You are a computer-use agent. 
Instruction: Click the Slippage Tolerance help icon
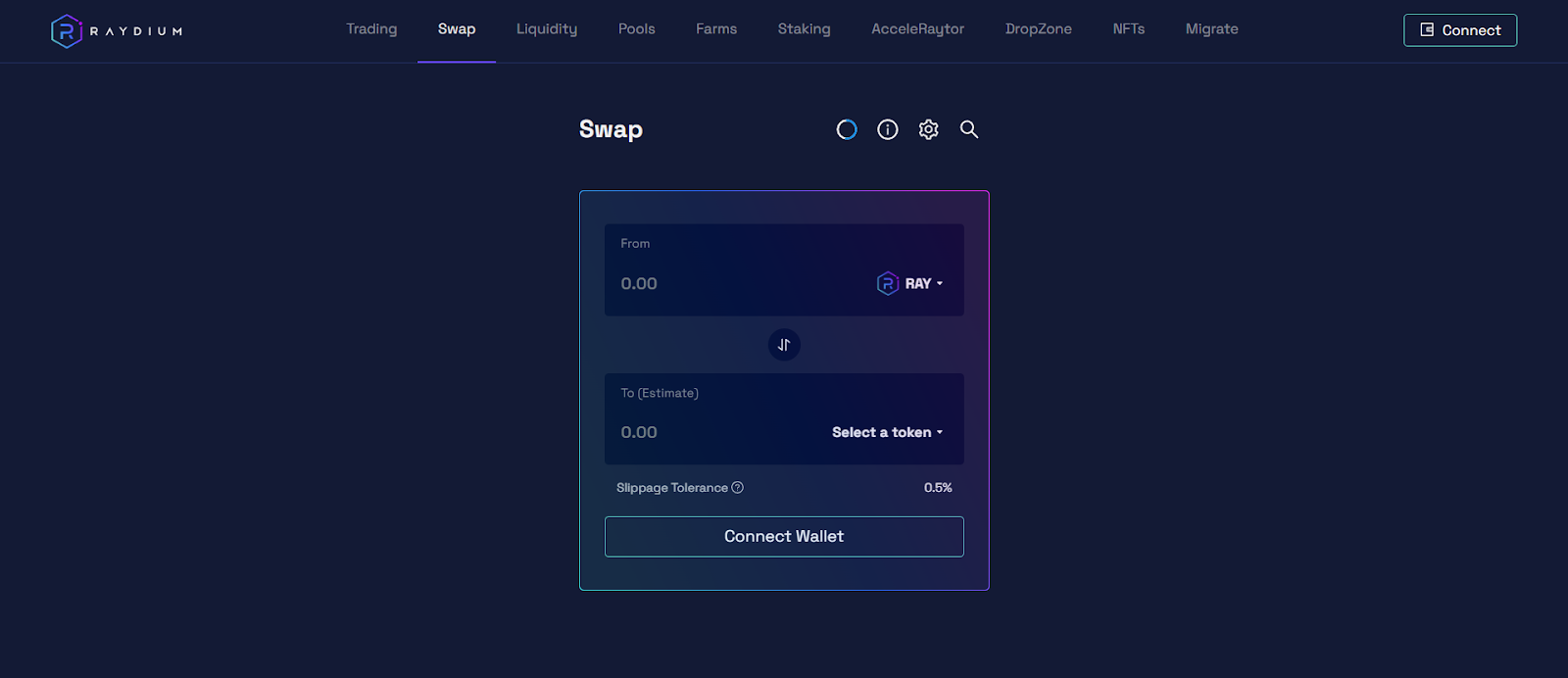click(x=738, y=488)
